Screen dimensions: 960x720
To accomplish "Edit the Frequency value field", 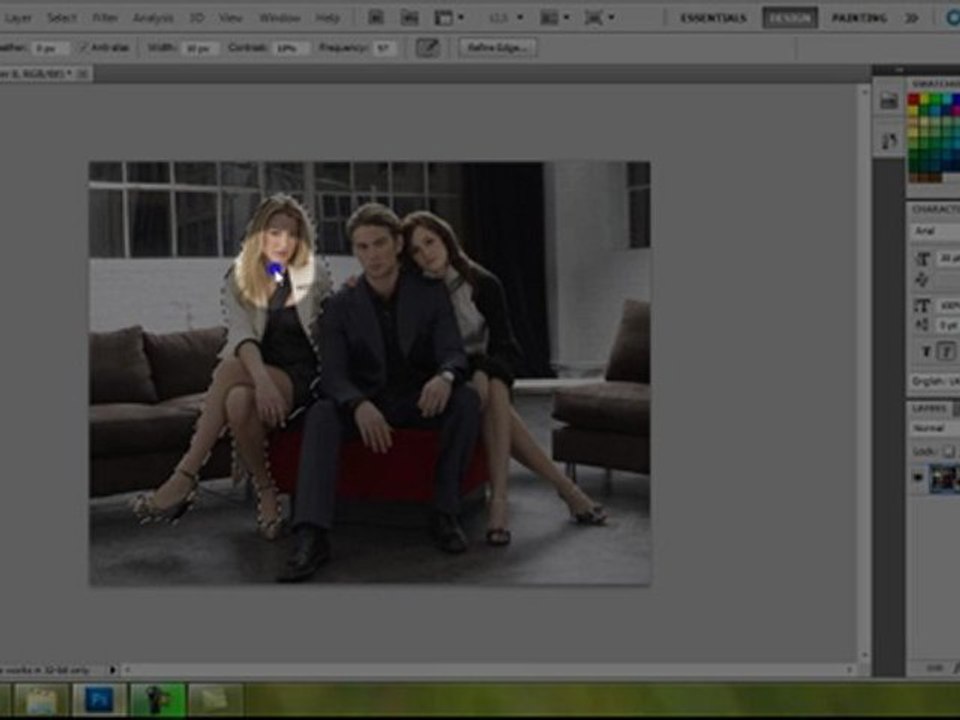I will click(x=384, y=48).
